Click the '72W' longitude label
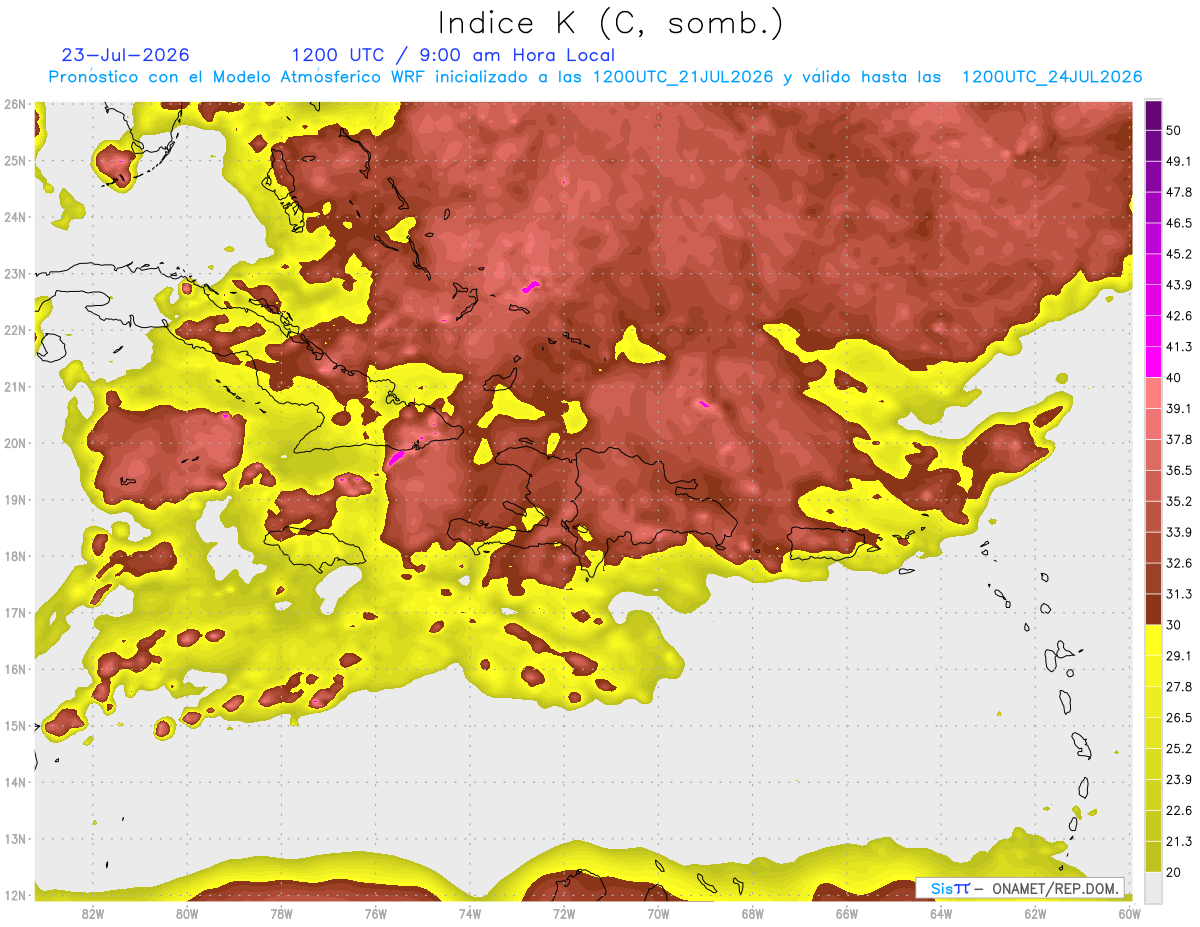1200x927 pixels. click(x=564, y=913)
